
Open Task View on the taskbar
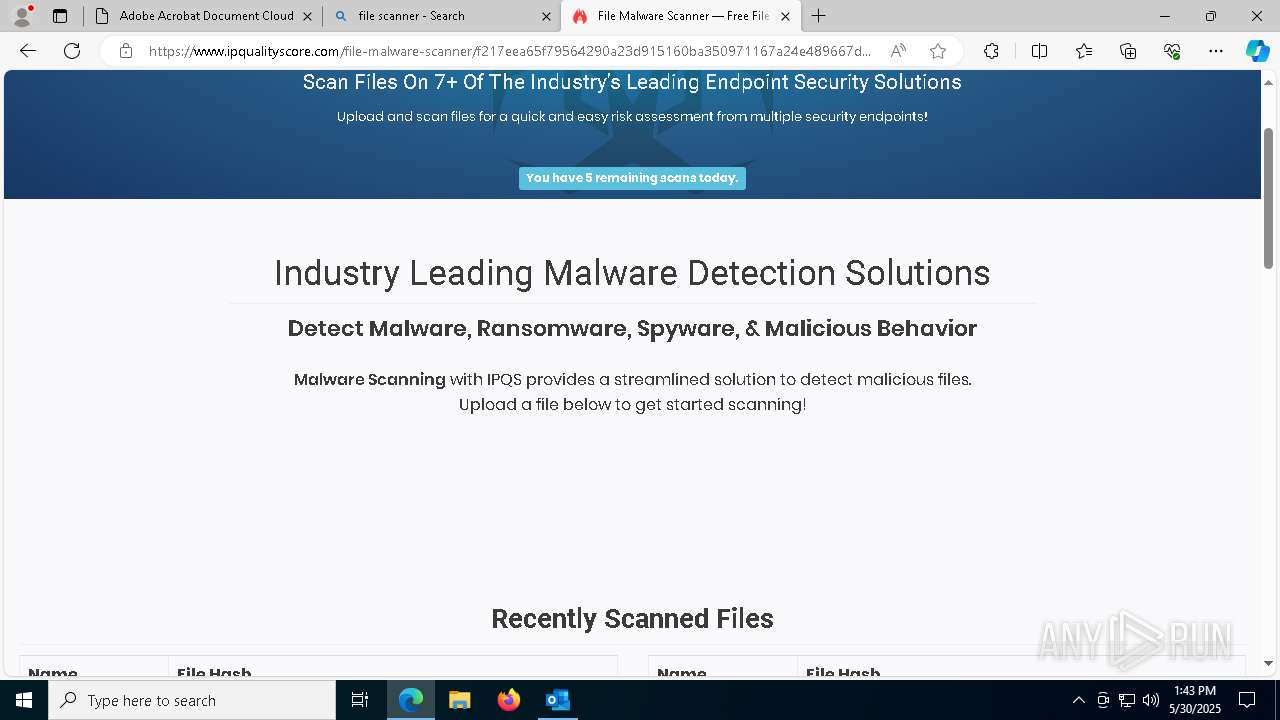pyautogui.click(x=360, y=700)
